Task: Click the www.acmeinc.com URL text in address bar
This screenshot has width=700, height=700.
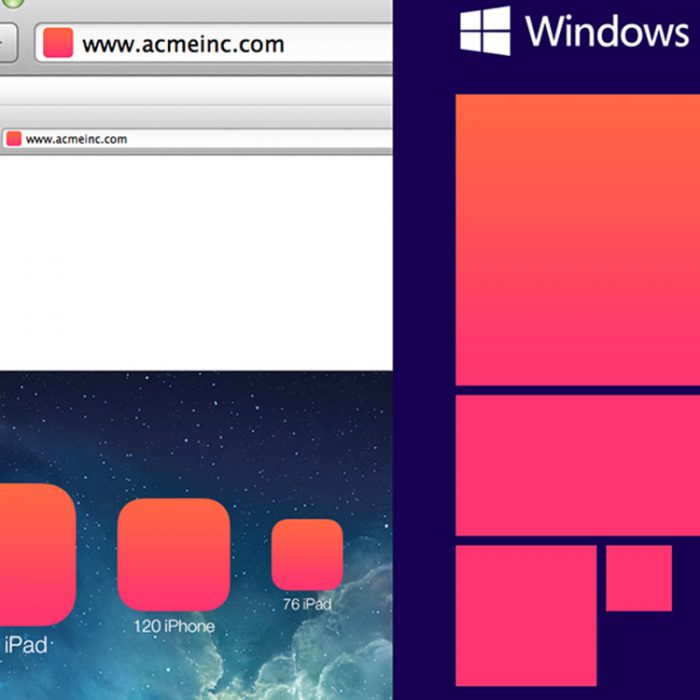Action: (183, 44)
